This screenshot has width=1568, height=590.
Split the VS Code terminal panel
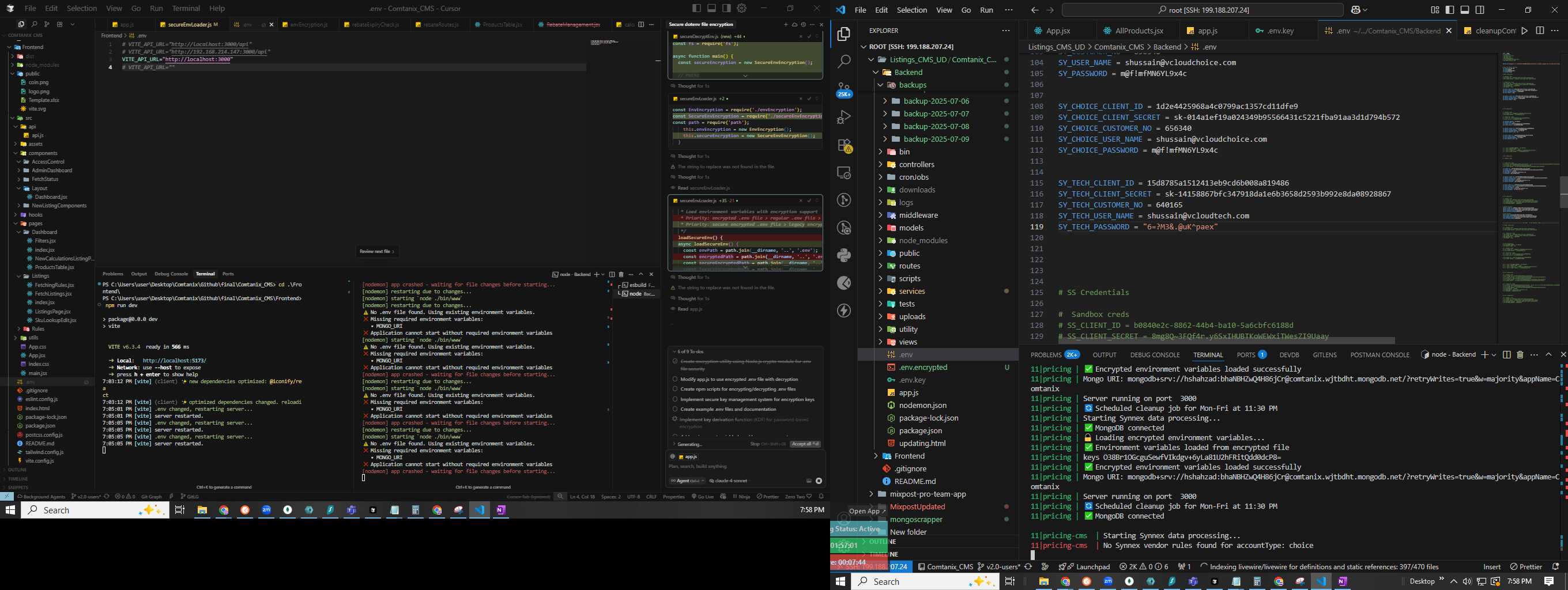[1506, 354]
